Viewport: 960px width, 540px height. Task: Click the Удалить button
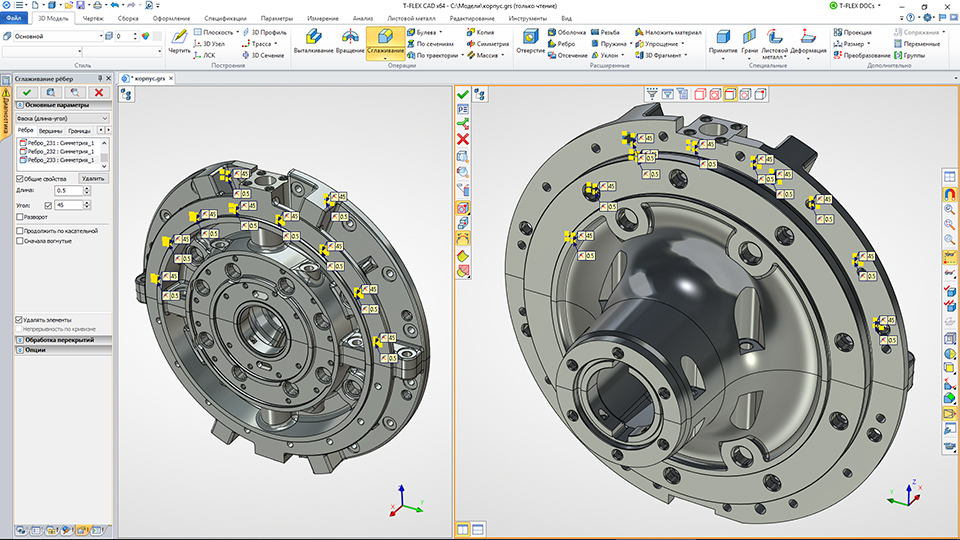coord(93,179)
